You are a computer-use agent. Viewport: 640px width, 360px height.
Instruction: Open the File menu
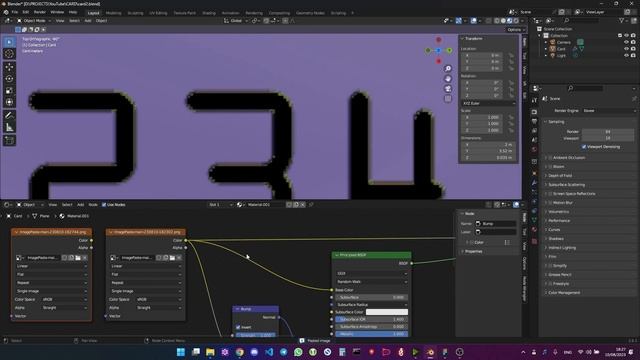click(14, 12)
